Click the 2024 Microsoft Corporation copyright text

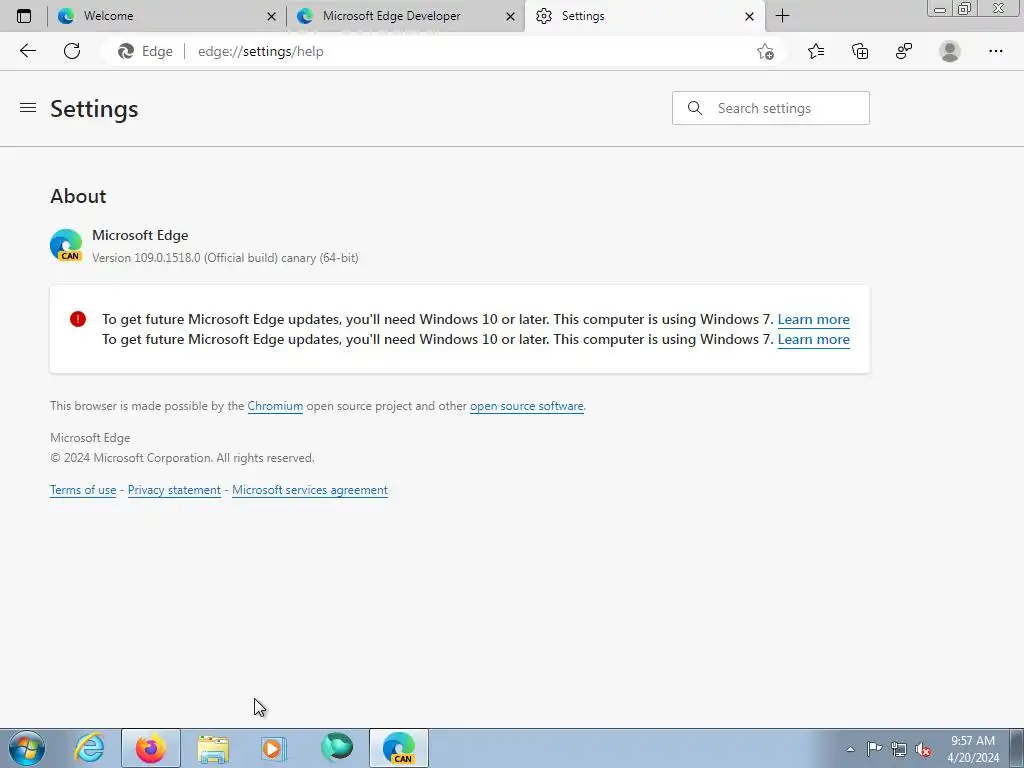pos(182,458)
